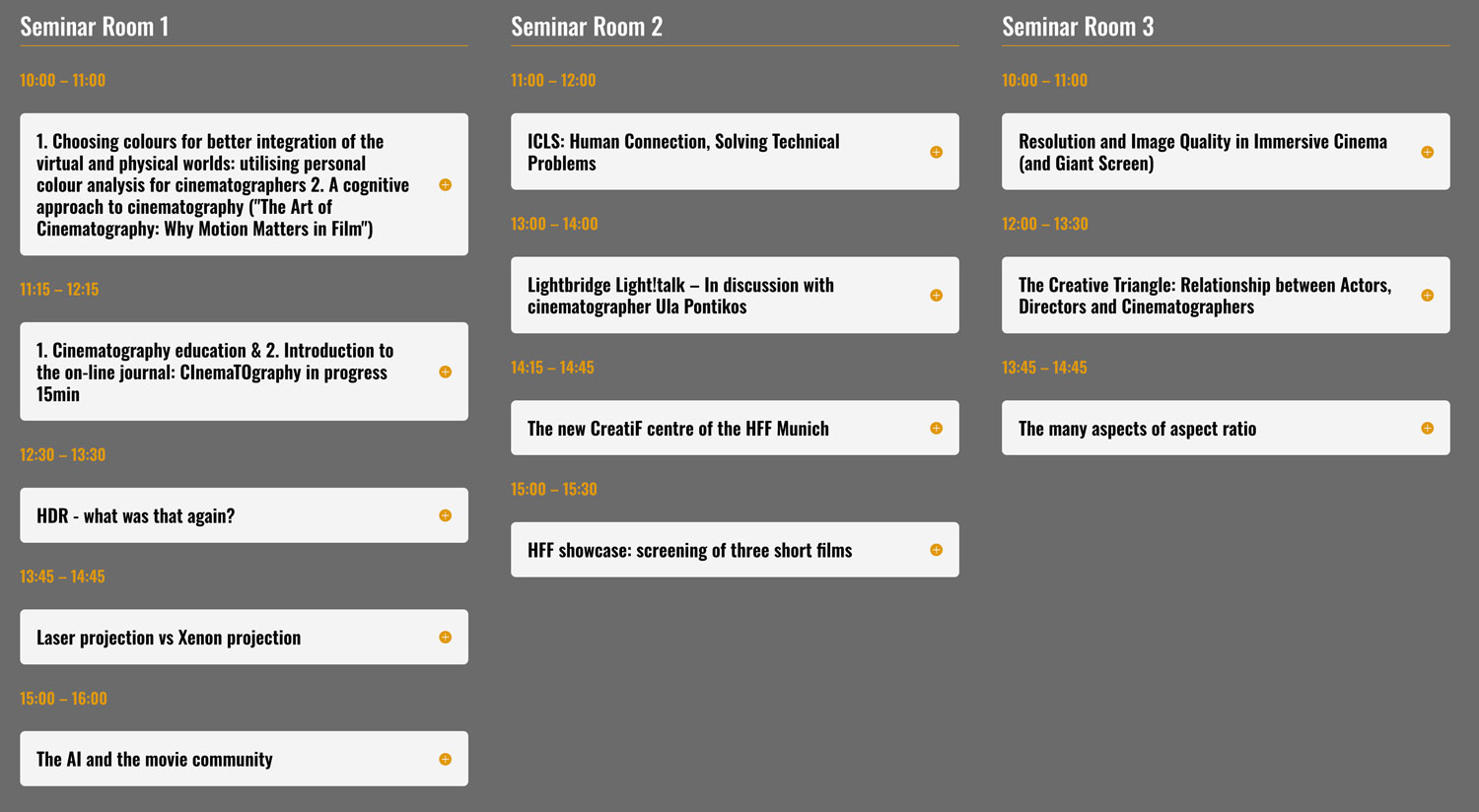Click HFF showcase screening title text

(x=689, y=551)
